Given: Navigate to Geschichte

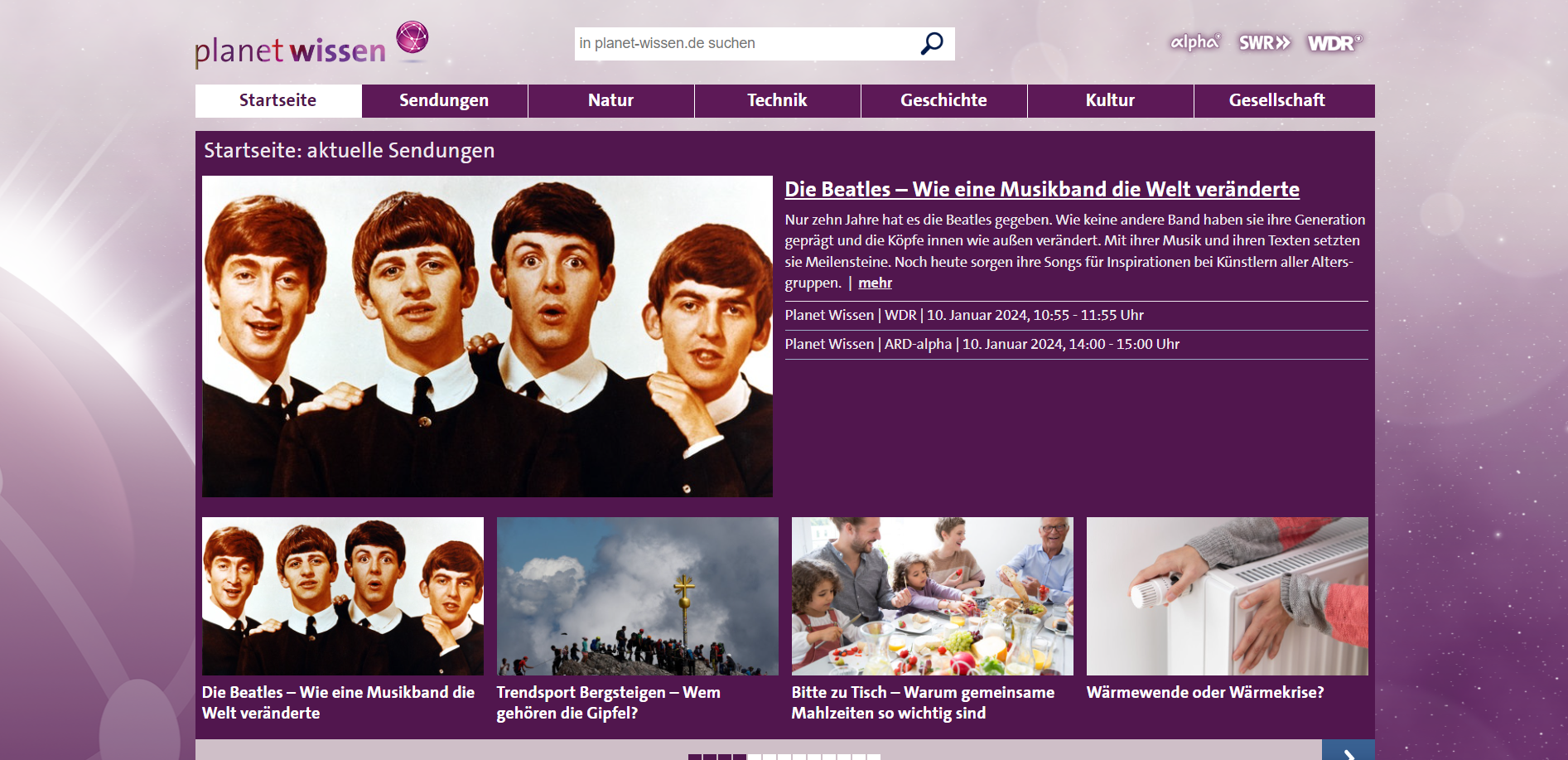Looking at the screenshot, I should (944, 100).
